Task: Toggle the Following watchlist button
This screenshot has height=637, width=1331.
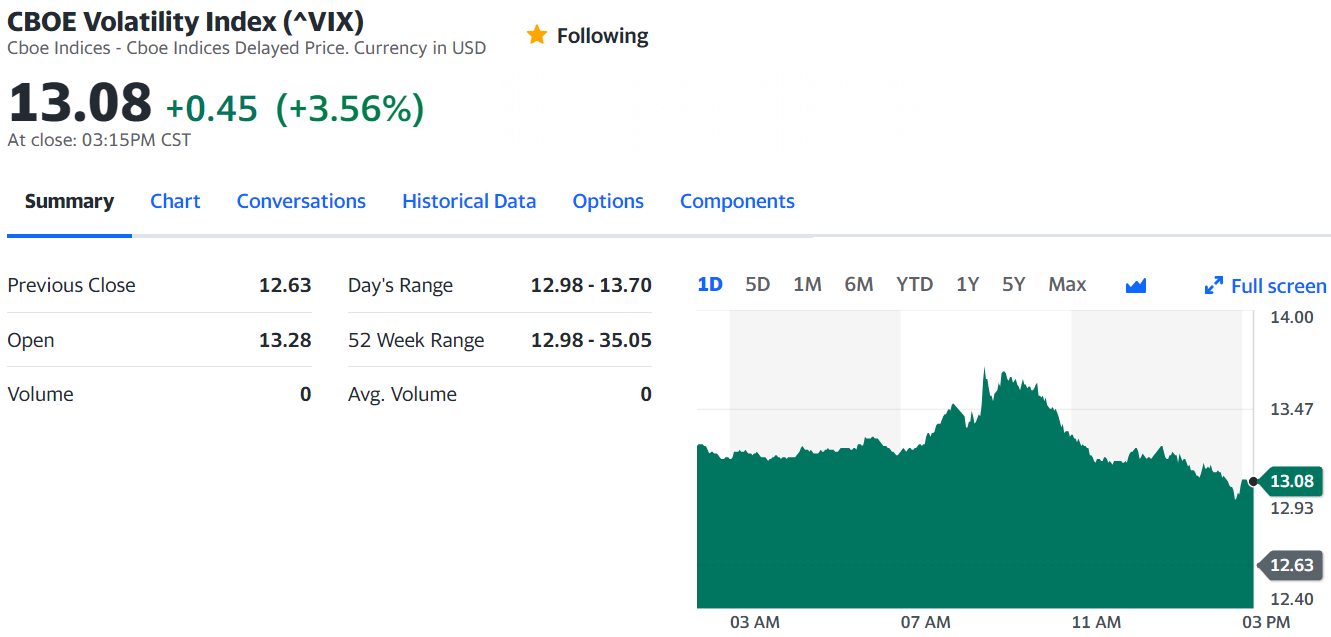Action: pos(587,36)
